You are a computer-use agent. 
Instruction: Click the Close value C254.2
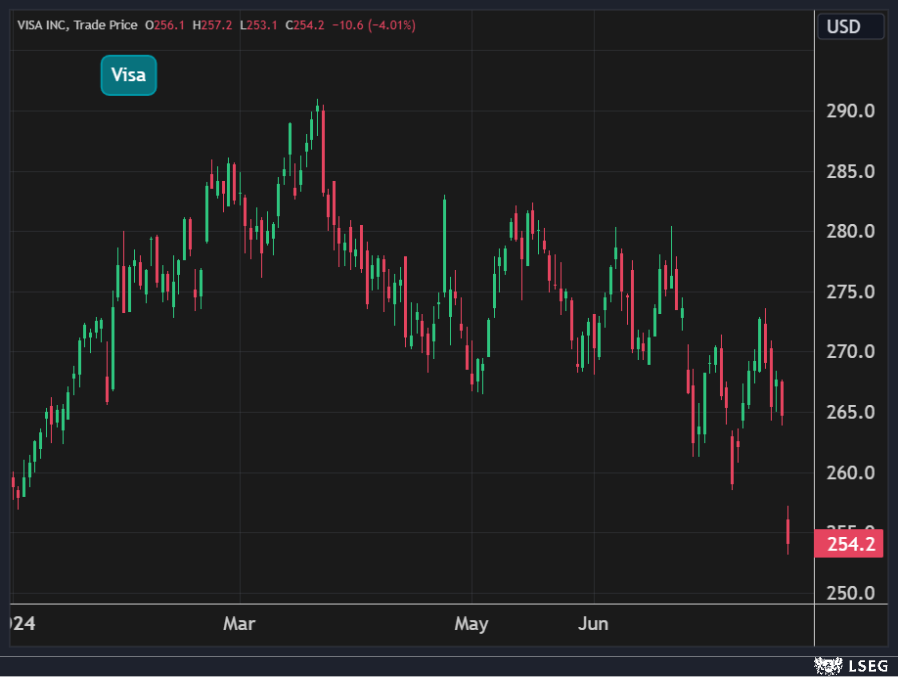[x=304, y=24]
